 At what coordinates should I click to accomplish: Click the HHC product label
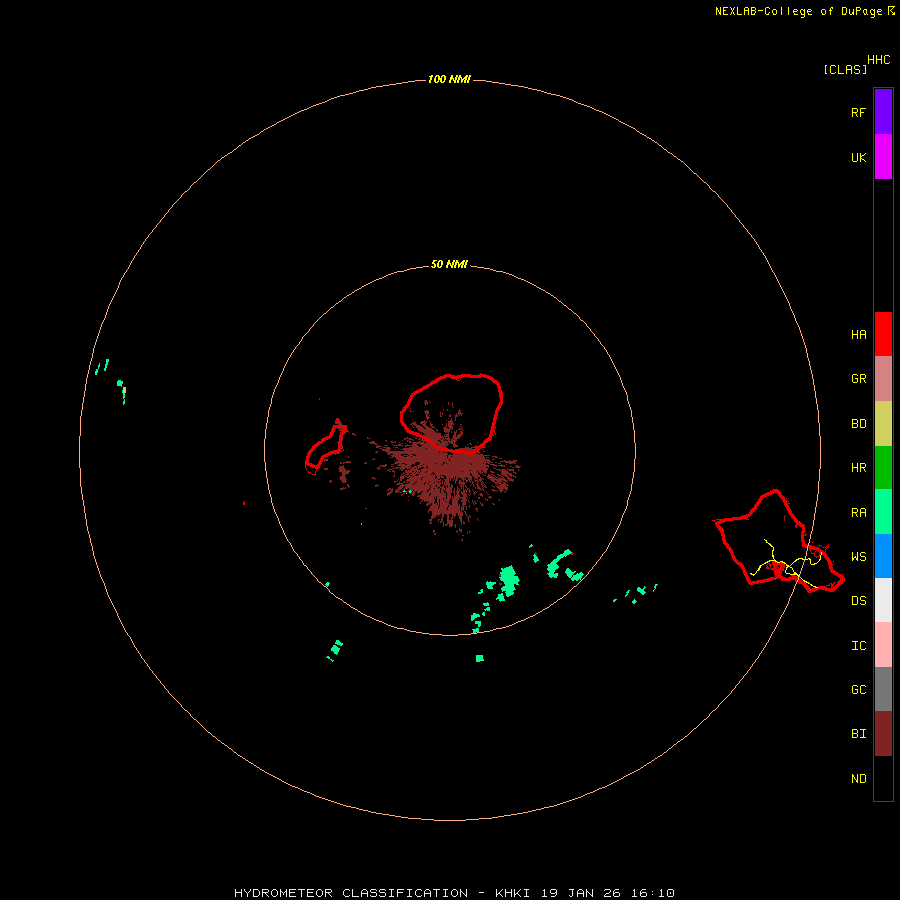pos(878,60)
